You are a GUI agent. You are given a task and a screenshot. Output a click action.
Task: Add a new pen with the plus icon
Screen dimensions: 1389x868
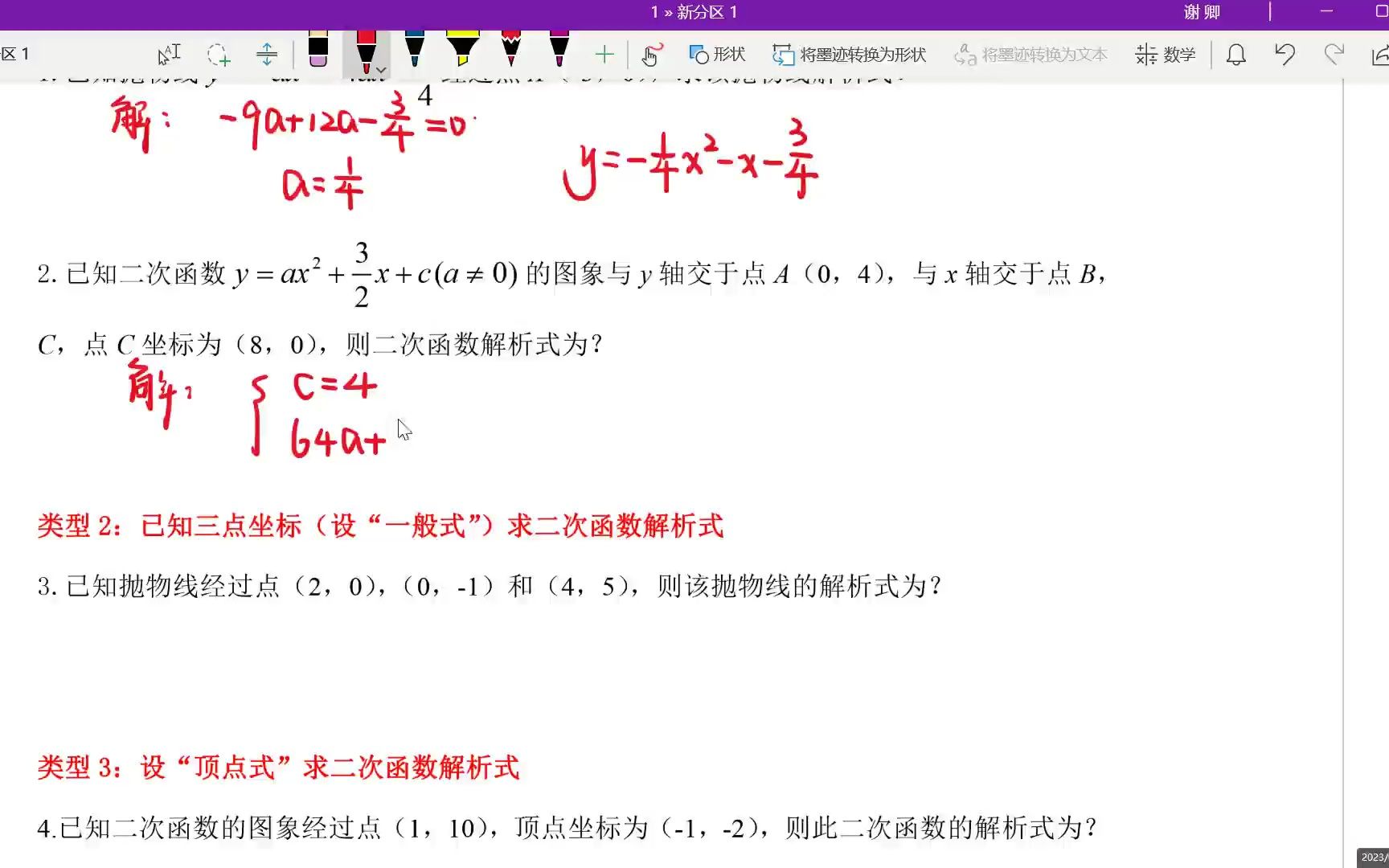[604, 54]
